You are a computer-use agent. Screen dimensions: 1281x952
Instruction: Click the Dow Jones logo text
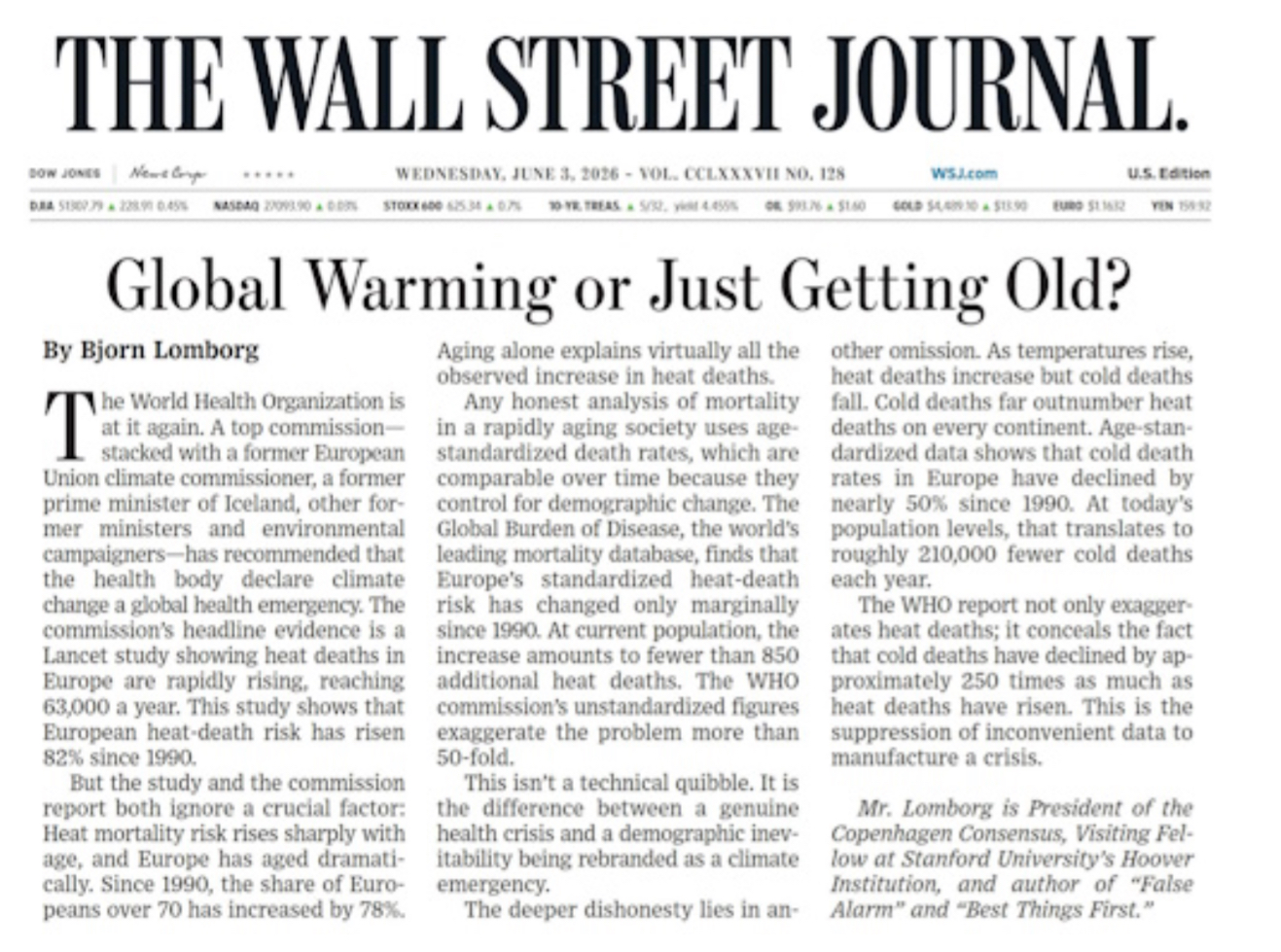(64, 174)
